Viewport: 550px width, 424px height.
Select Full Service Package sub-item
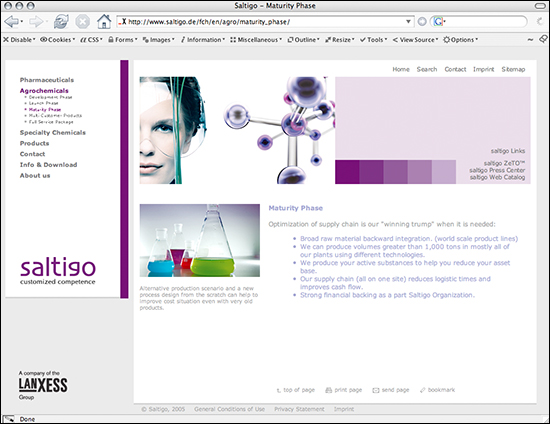point(51,122)
